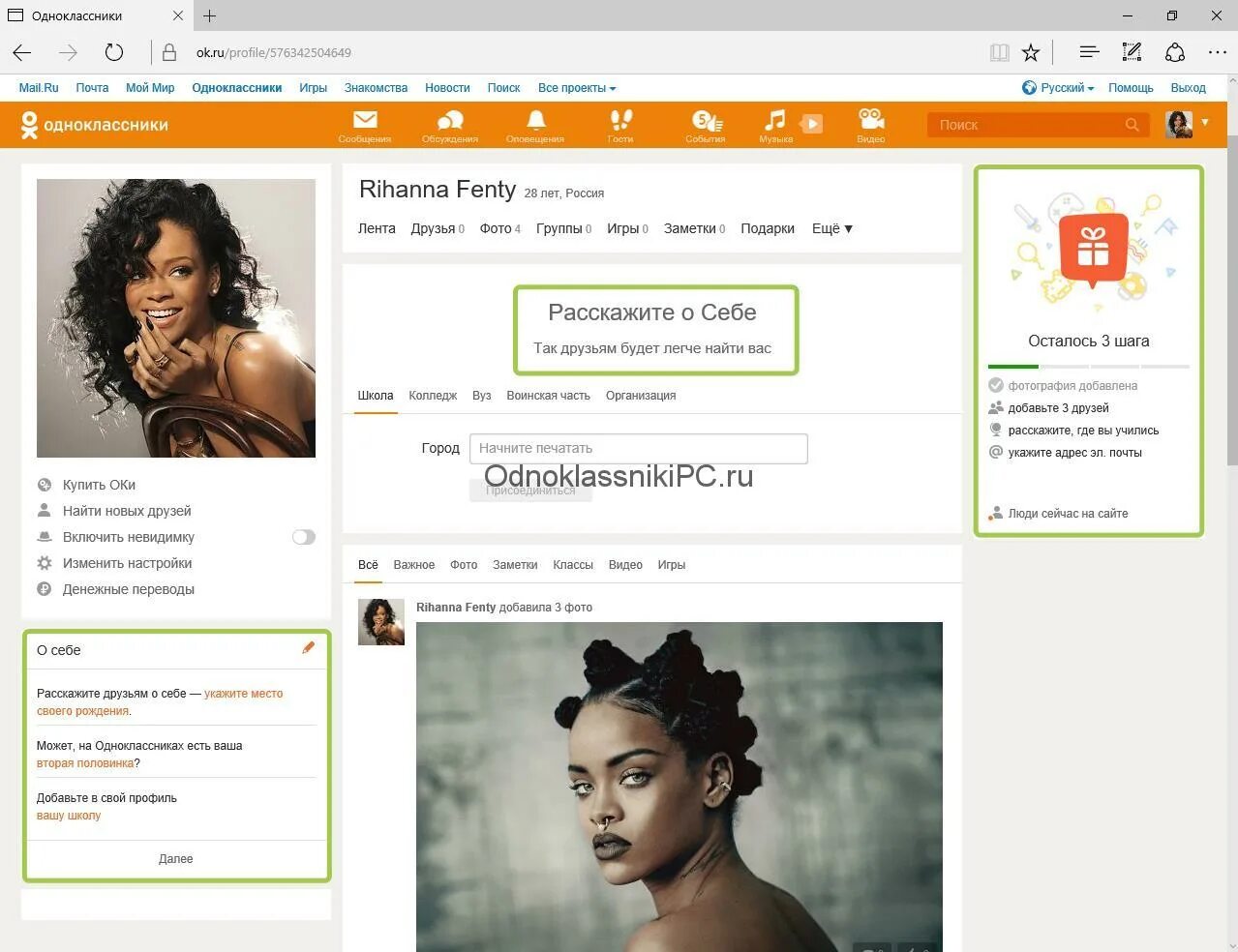
Task: Click the search magnifier icon in orange bar
Action: coord(1132,125)
